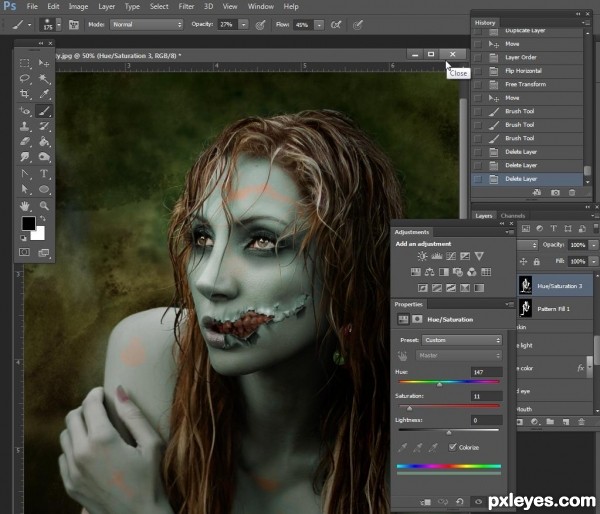Image resolution: width=600 pixels, height=514 pixels.
Task: Open the brush preset picker arrow
Action: point(59,25)
